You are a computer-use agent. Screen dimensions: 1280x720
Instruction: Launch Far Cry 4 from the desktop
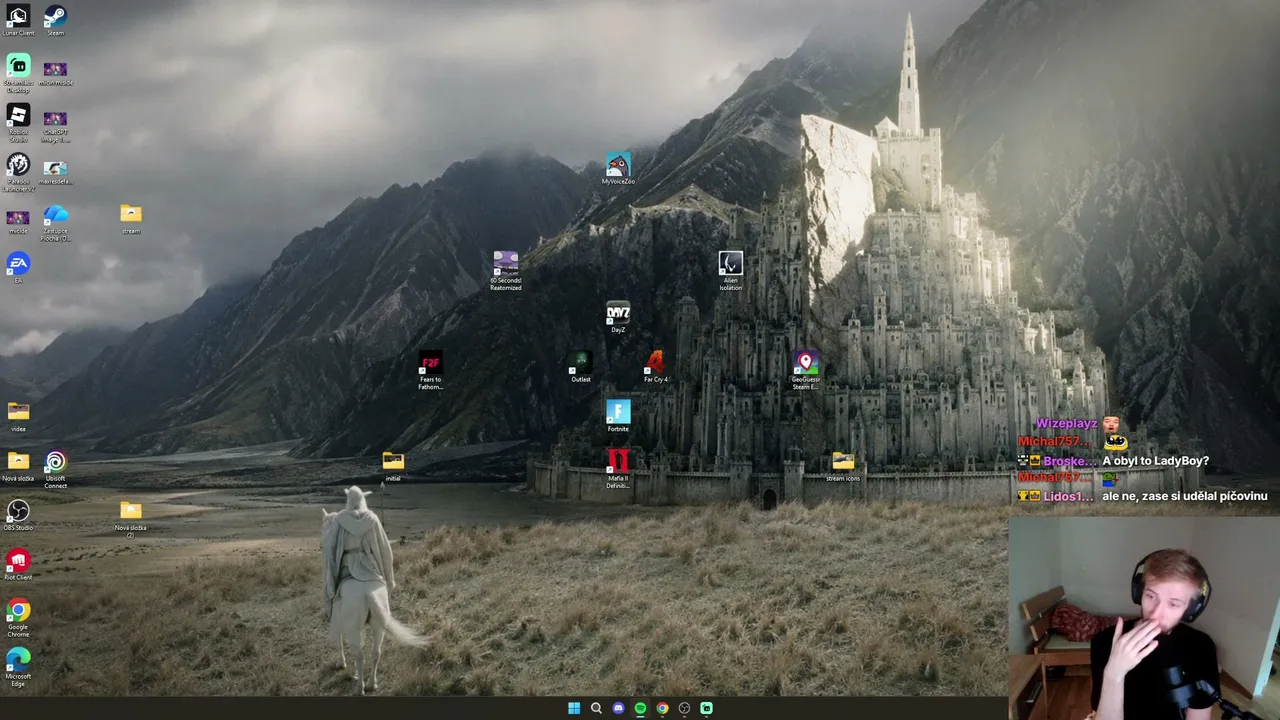pos(655,366)
